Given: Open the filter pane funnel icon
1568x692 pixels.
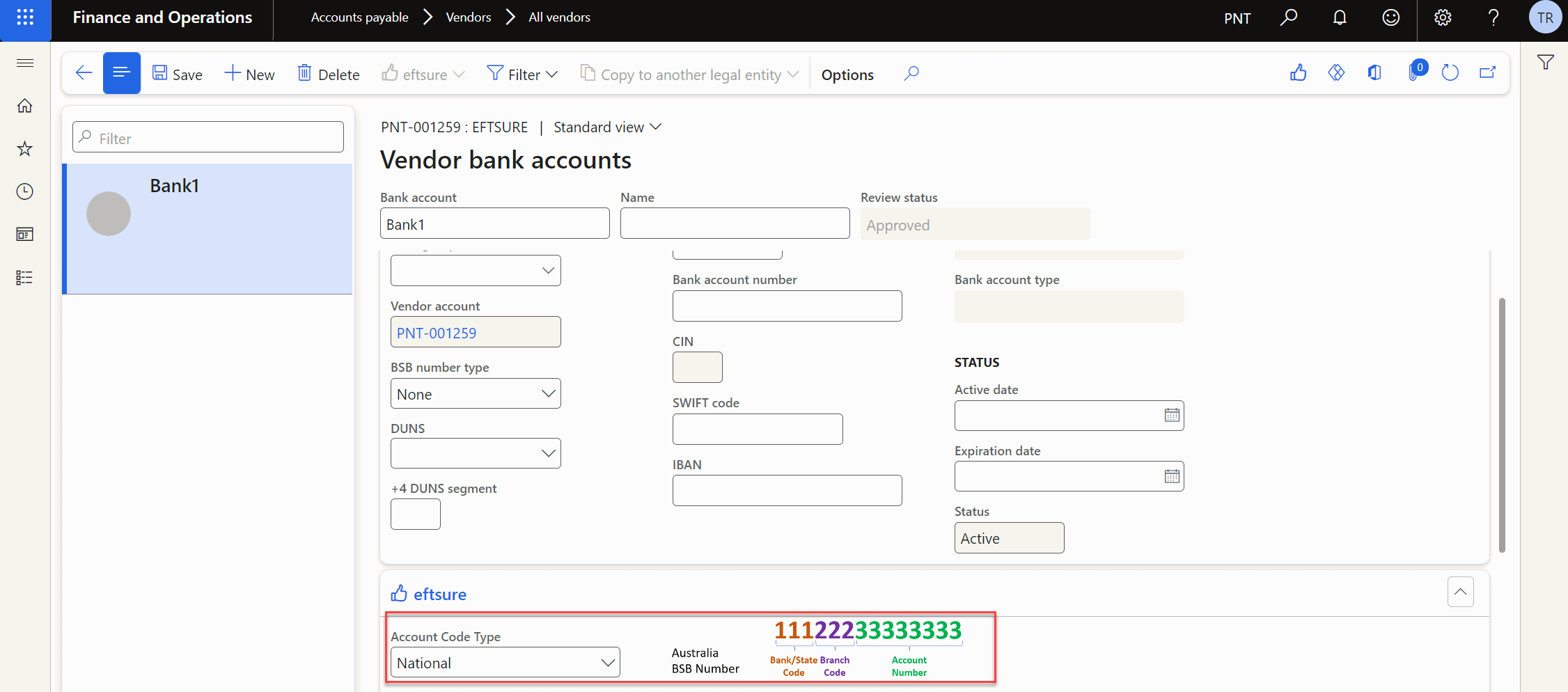Looking at the screenshot, I should tap(1546, 63).
